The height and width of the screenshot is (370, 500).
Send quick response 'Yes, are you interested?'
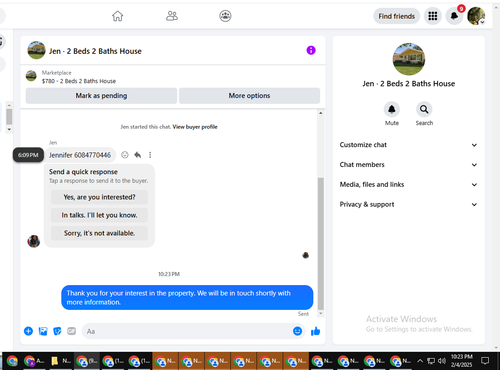tap(99, 197)
